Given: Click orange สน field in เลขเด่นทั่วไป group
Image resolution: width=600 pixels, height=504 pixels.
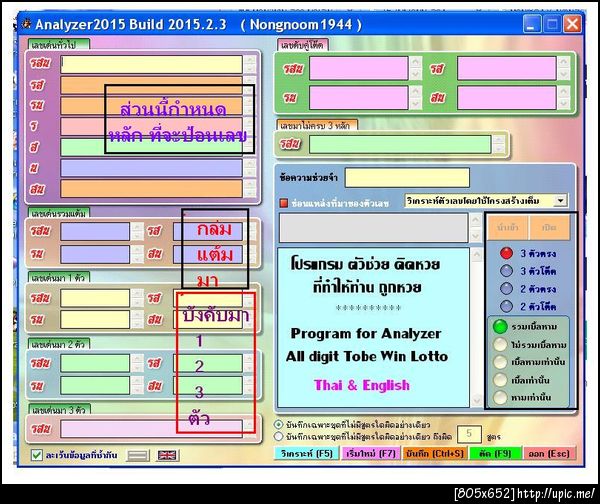Looking at the screenshot, I should tap(152, 189).
